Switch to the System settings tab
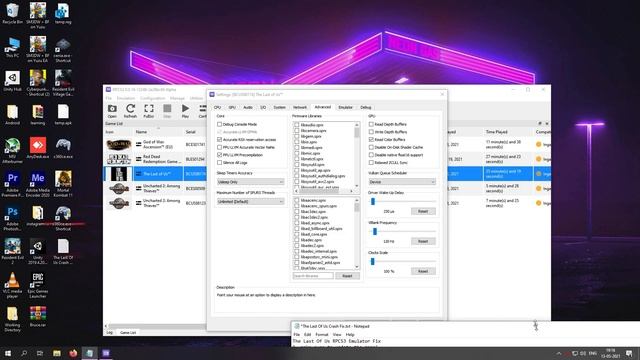This screenshot has height=360, width=640. coord(280,107)
